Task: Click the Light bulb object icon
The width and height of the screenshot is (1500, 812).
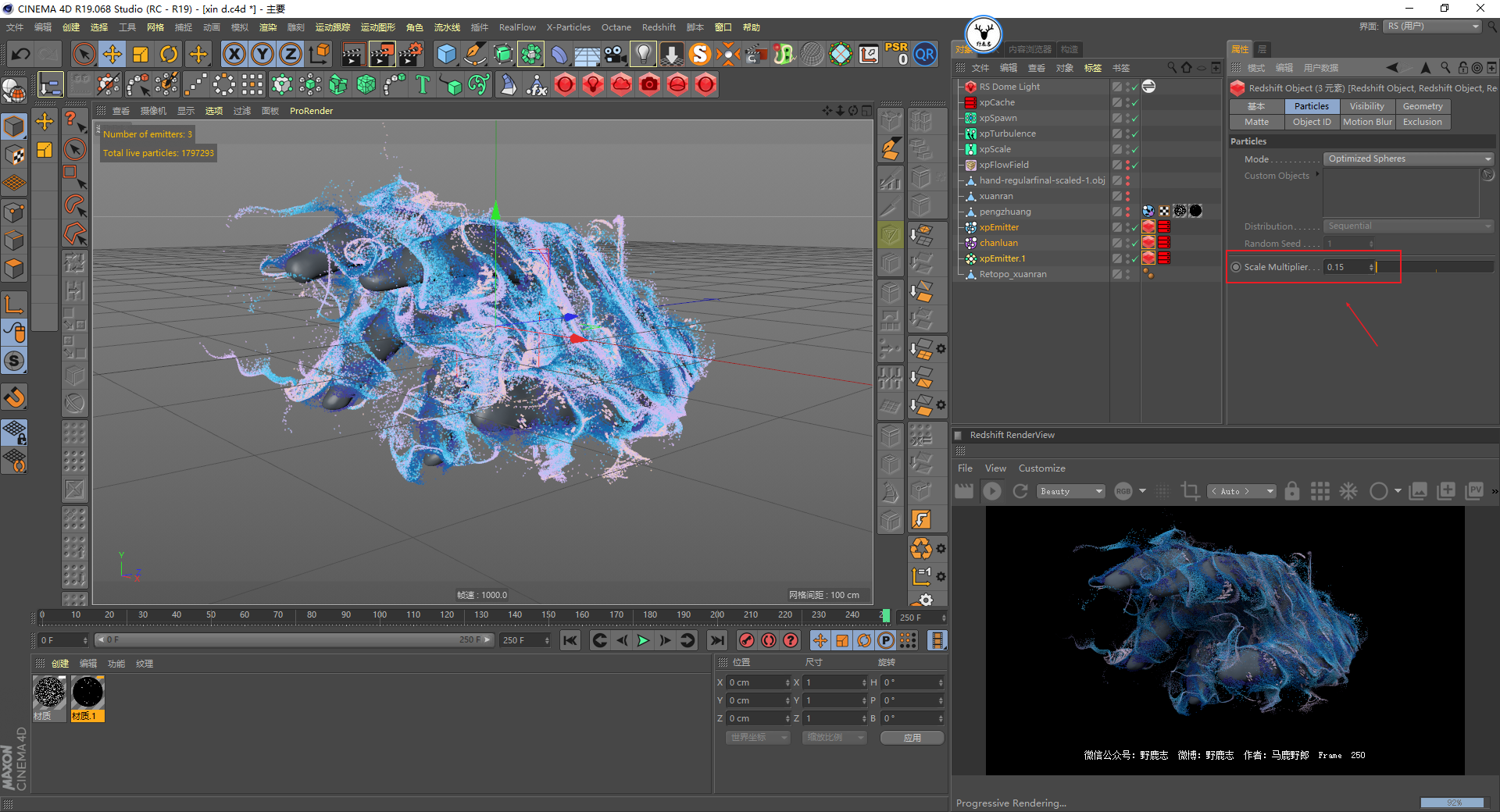Action: pyautogui.click(x=643, y=54)
